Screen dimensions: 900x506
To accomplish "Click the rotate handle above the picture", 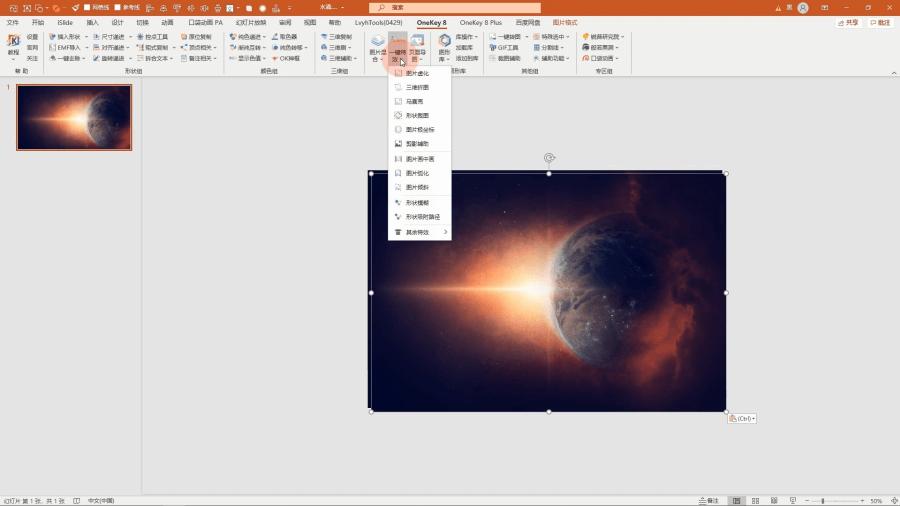I will coord(549,158).
